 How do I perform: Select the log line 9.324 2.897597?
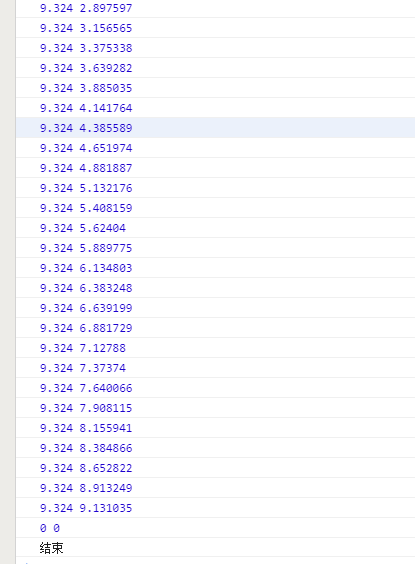(215, 8)
